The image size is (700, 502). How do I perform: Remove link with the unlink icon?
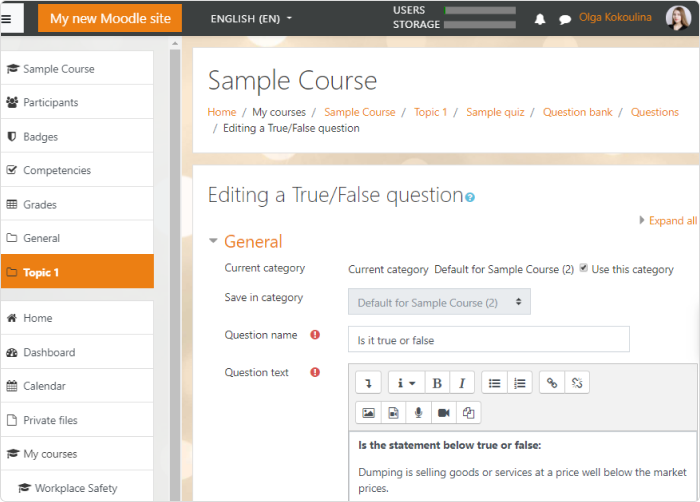(x=577, y=383)
